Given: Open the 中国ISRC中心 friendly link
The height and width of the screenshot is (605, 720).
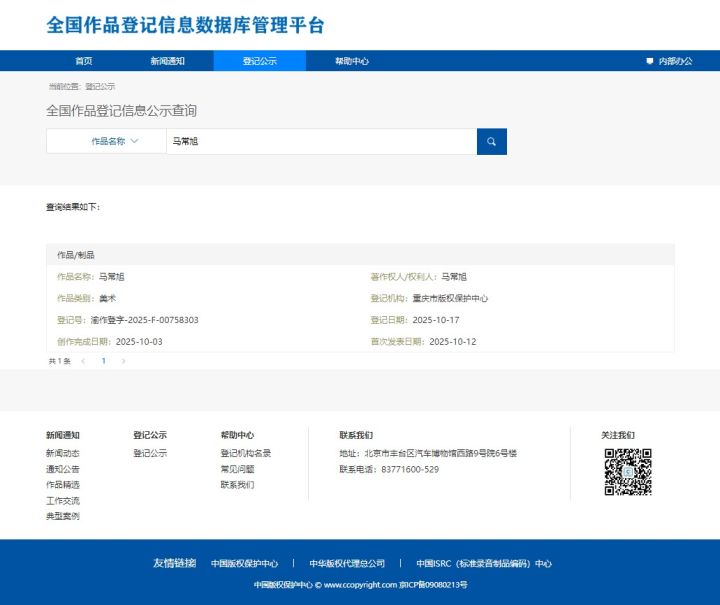Looking at the screenshot, I should (483, 564).
